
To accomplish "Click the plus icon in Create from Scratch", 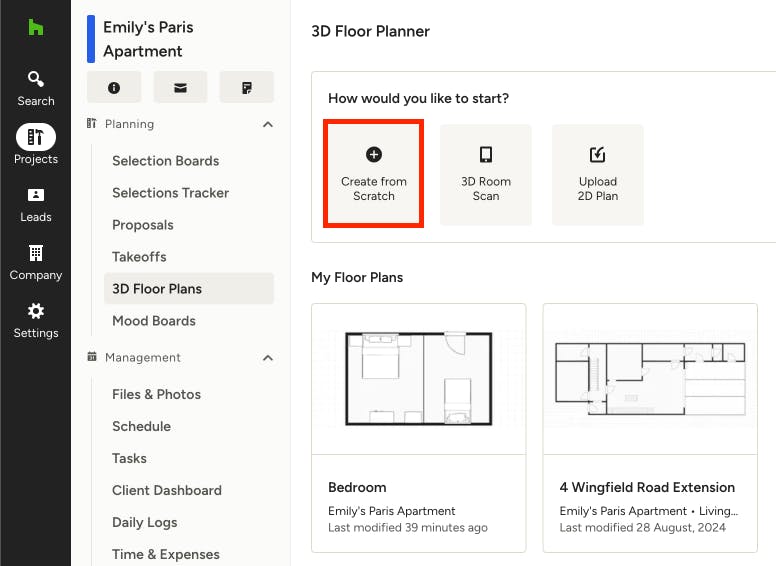I will pyautogui.click(x=374, y=154).
